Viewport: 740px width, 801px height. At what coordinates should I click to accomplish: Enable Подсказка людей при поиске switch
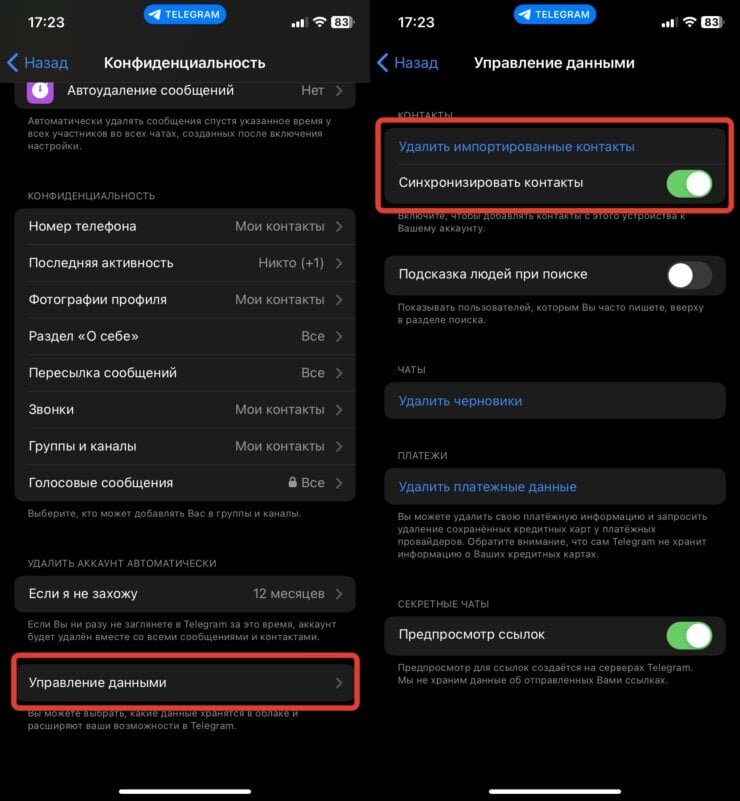pos(689,275)
